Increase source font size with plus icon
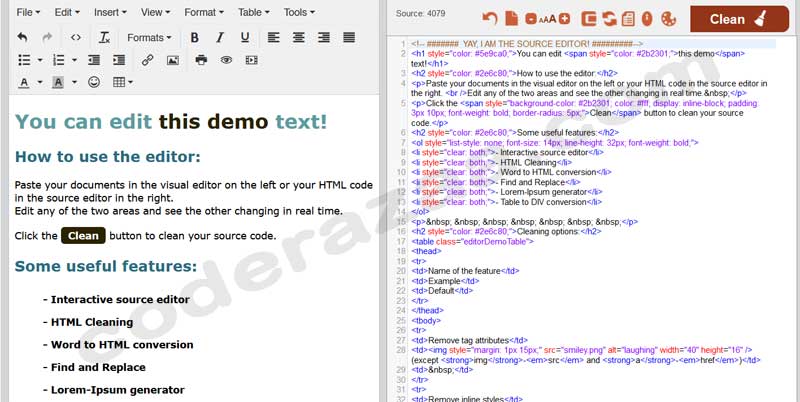 click(x=564, y=19)
